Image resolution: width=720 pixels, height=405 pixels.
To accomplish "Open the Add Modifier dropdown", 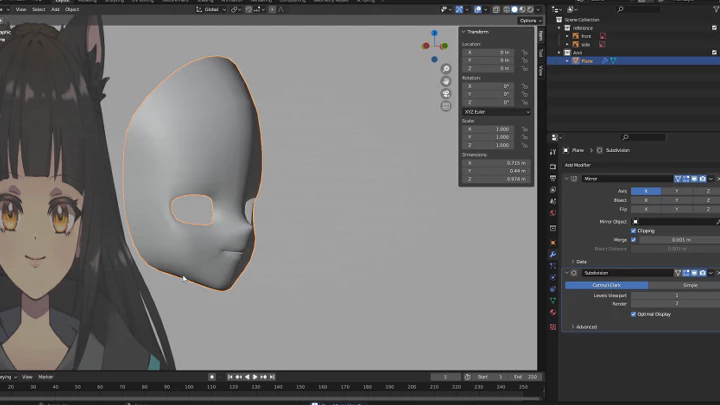I will click(580, 164).
